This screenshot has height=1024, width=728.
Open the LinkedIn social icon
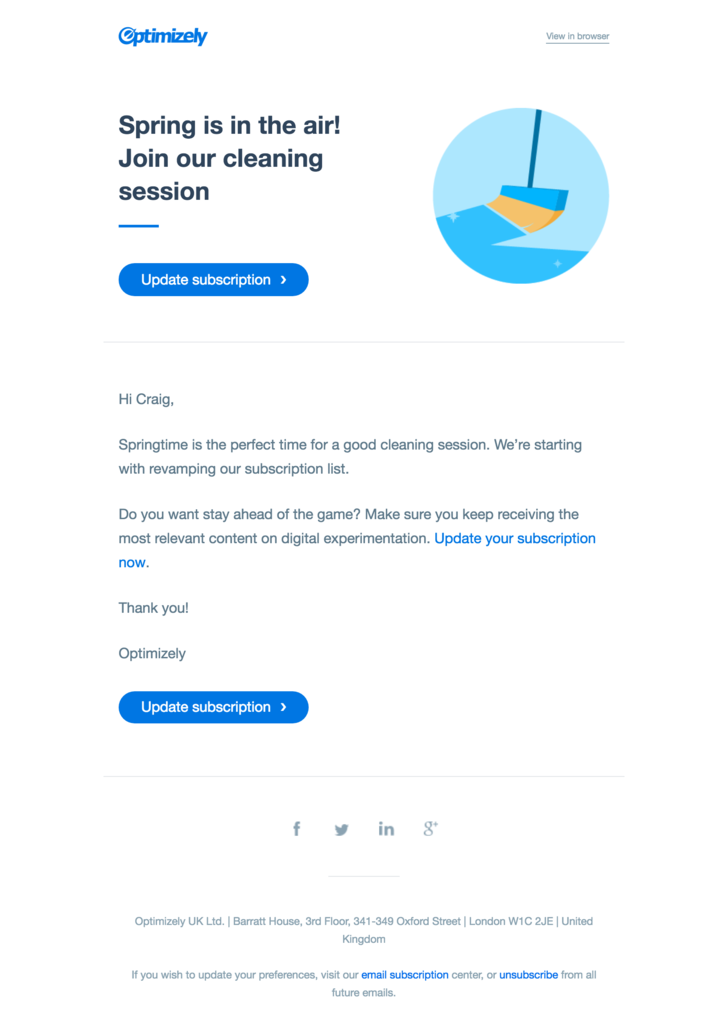point(386,829)
